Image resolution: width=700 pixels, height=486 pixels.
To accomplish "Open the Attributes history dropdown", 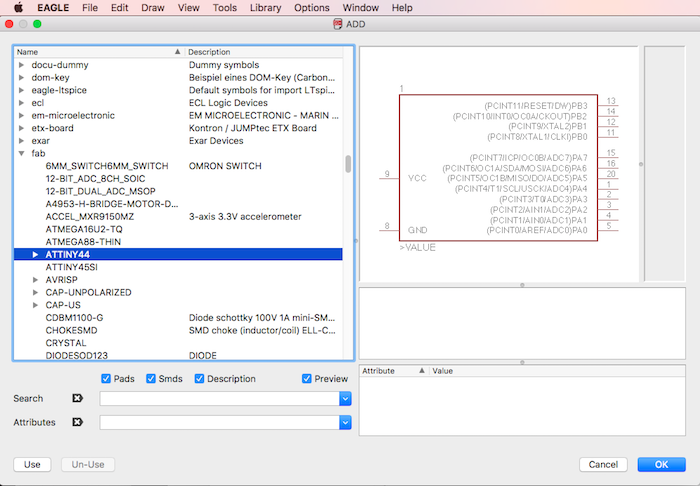I will point(345,422).
